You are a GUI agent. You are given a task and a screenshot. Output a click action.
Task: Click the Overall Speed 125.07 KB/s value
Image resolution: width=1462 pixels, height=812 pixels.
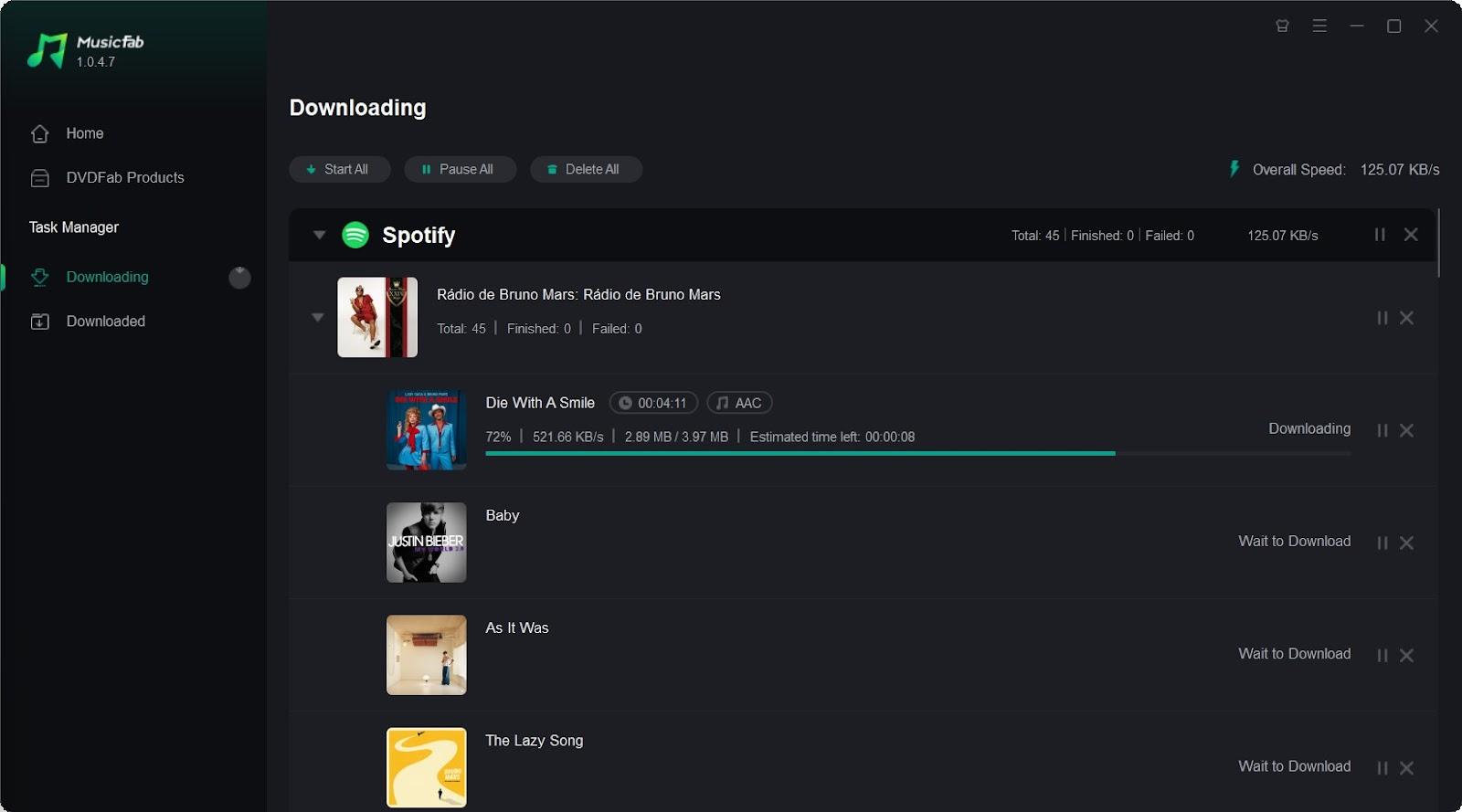(x=1400, y=170)
